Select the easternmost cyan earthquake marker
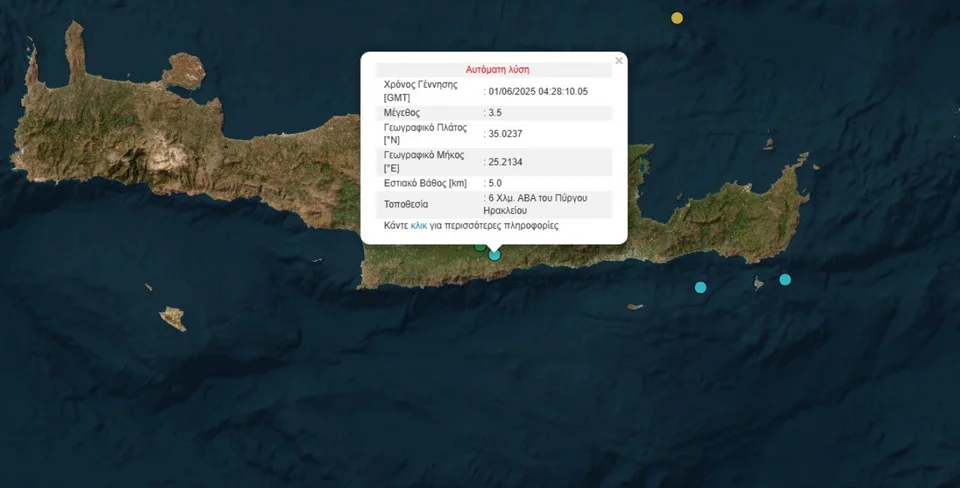The width and height of the screenshot is (960, 488). (785, 279)
